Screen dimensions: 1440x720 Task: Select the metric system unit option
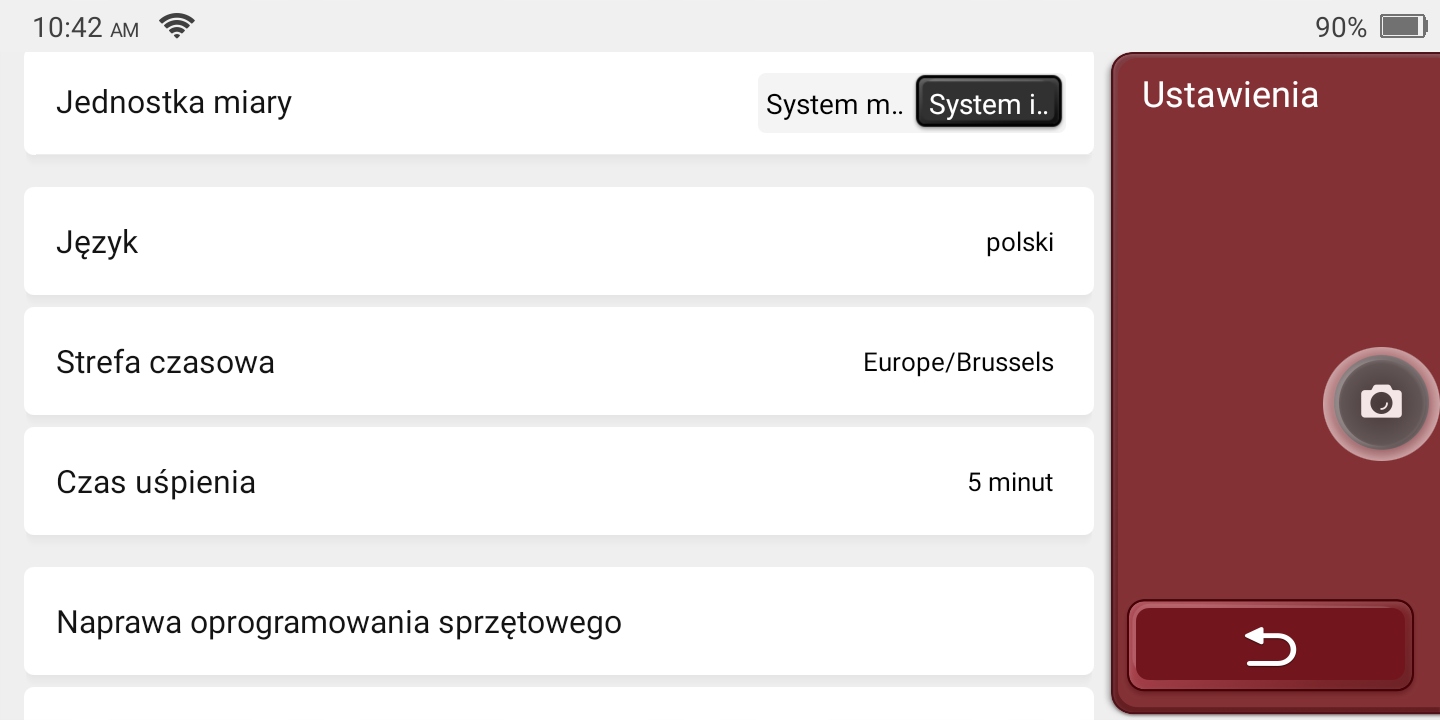click(x=835, y=103)
